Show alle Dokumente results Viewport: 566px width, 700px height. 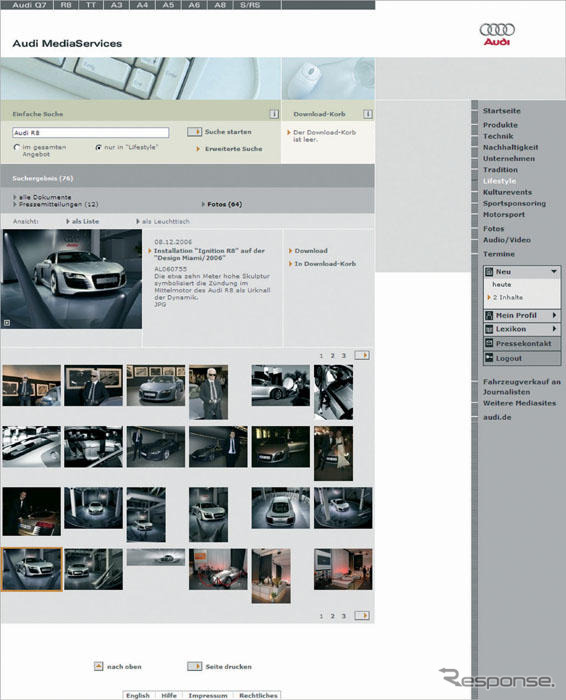coord(45,197)
